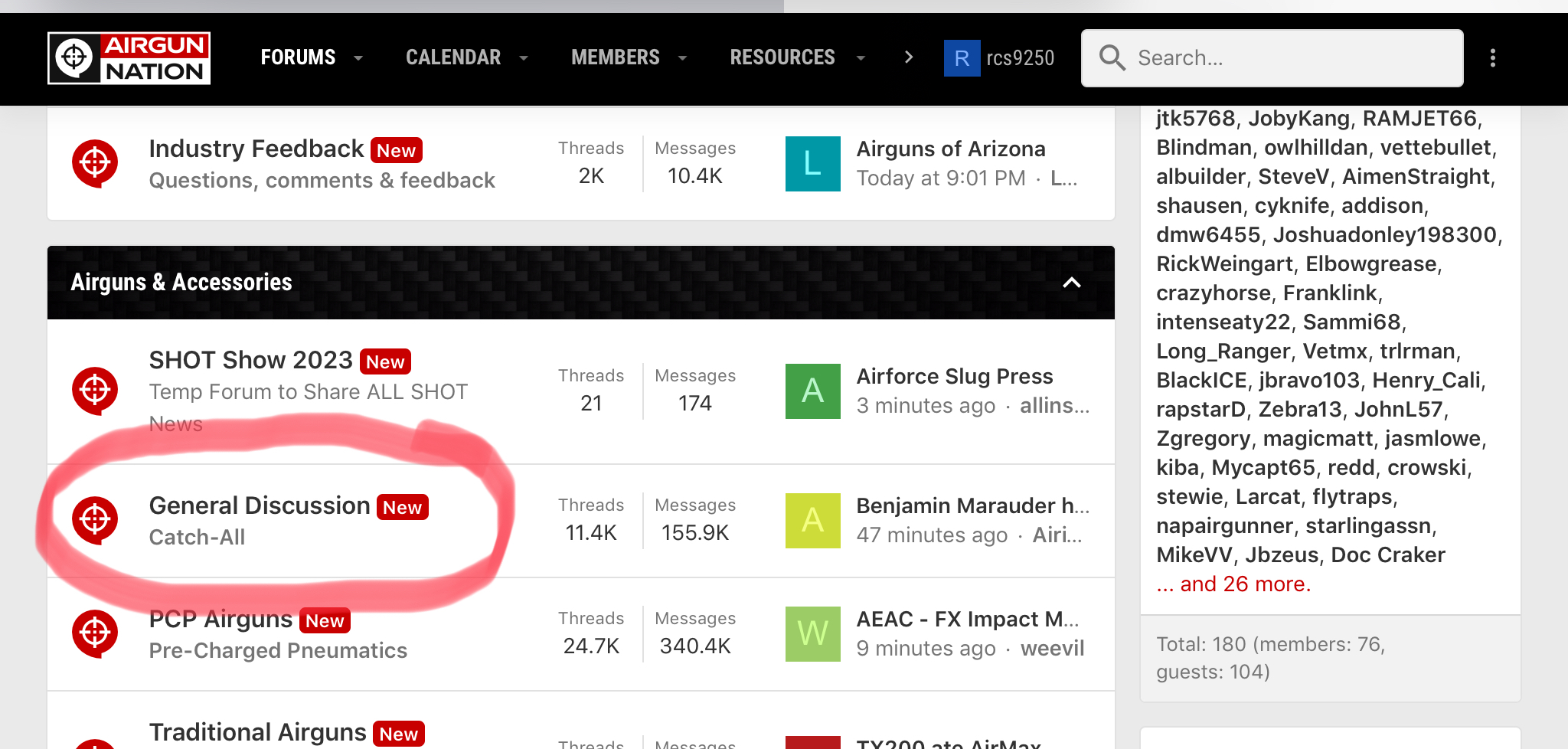
Task: Open online member Long_Ranger profile
Action: click(1223, 351)
